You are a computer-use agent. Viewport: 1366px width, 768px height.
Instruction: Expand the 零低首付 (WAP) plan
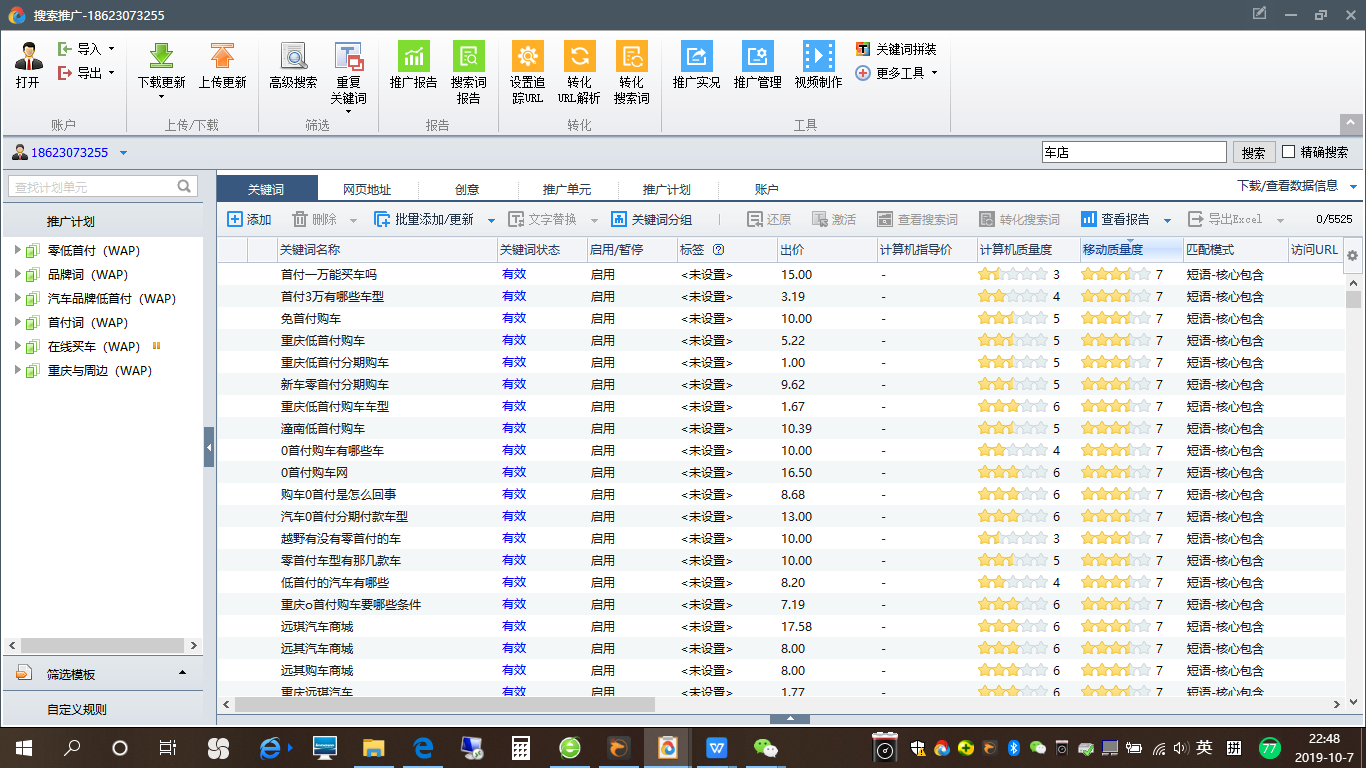coord(18,250)
